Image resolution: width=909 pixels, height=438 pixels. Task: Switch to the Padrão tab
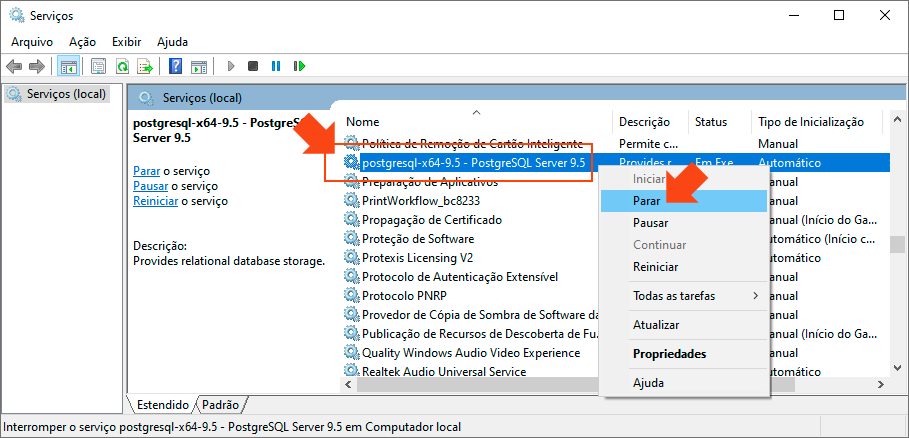(x=220, y=405)
